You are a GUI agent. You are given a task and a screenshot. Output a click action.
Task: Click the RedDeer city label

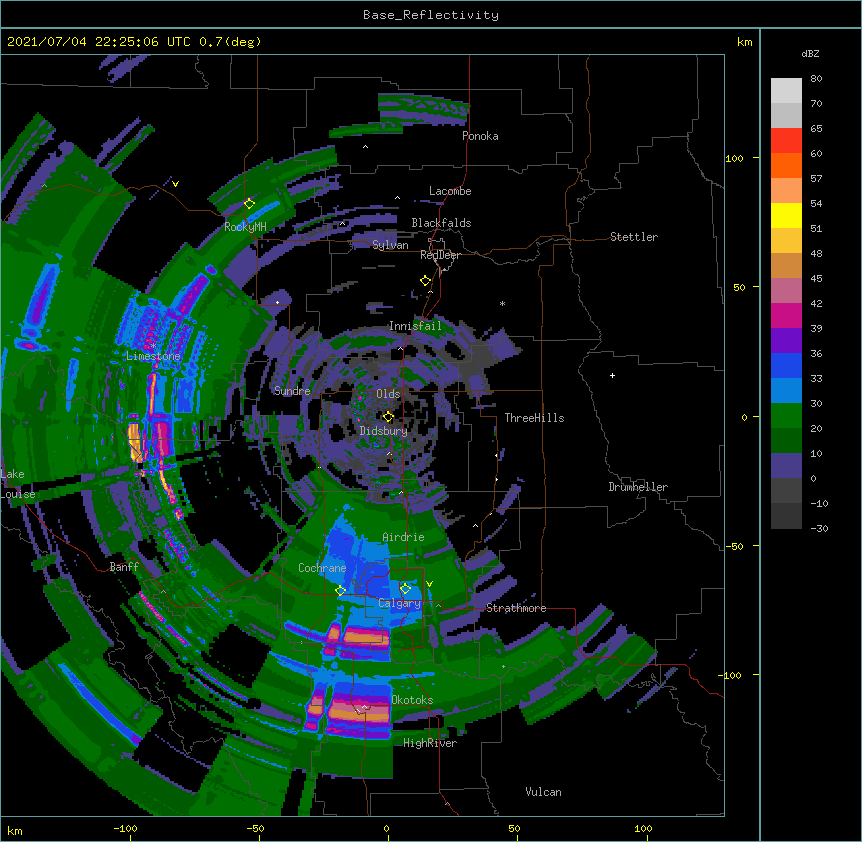(x=440, y=255)
